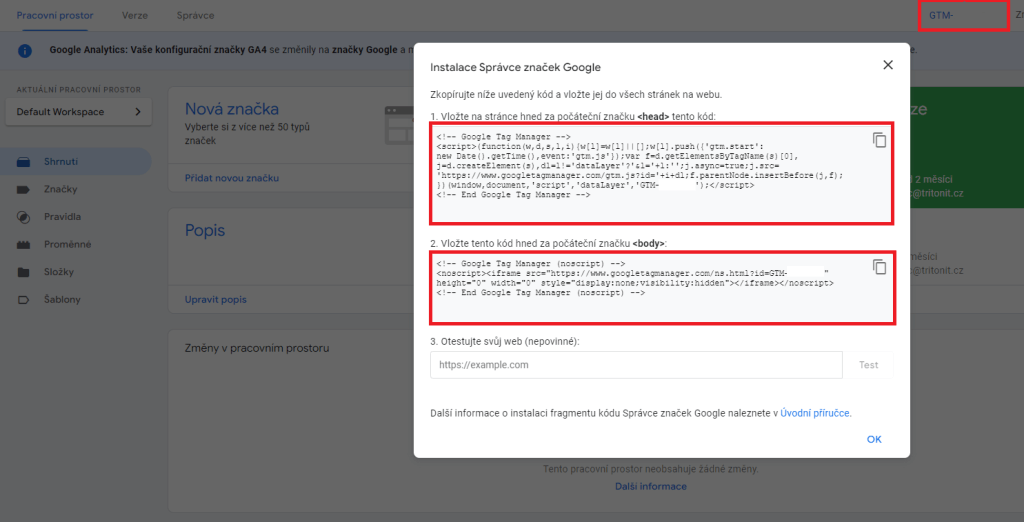Click the dialog title Instalace Správce značek Google
The width and height of the screenshot is (1024, 522).
tap(515, 67)
